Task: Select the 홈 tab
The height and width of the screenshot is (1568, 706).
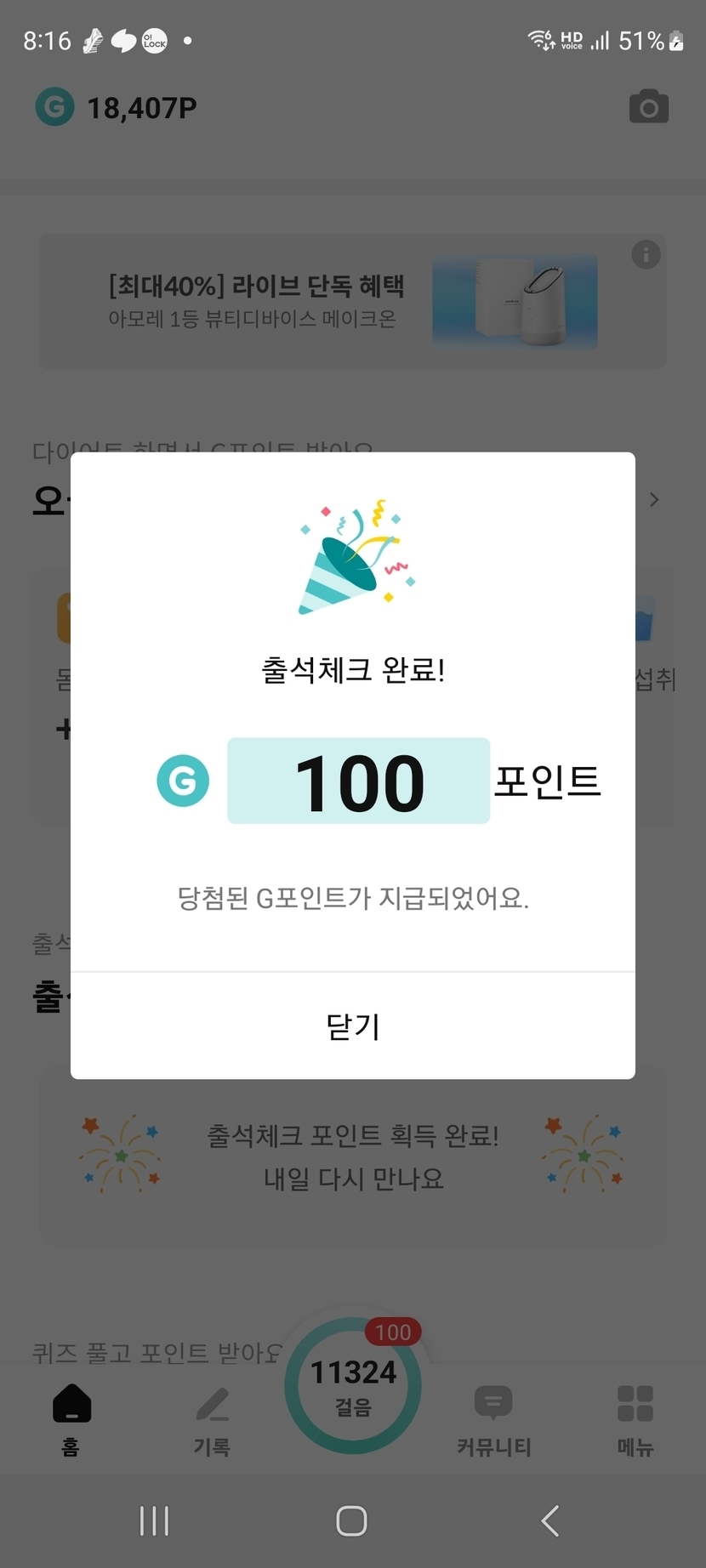Action: [71, 1419]
